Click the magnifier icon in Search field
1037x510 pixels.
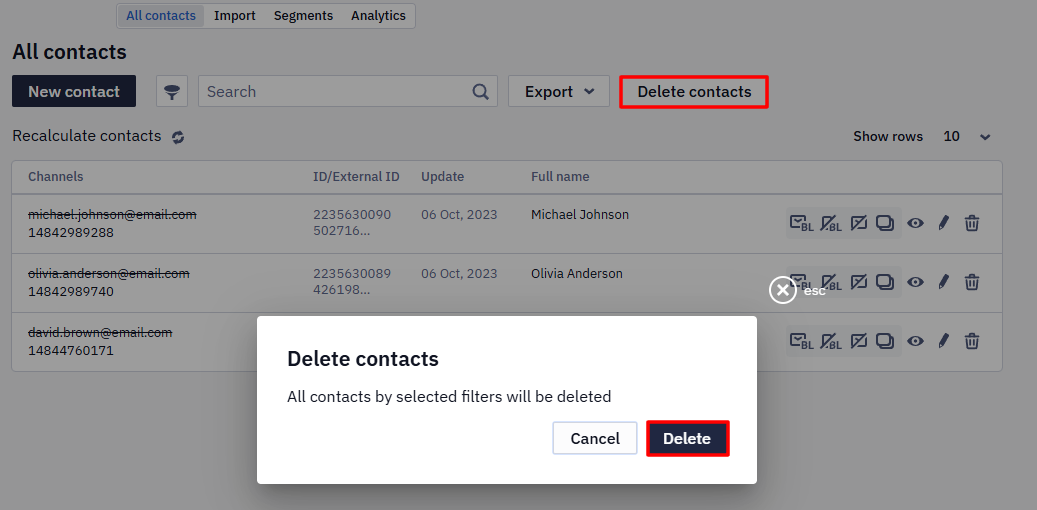coord(481,91)
